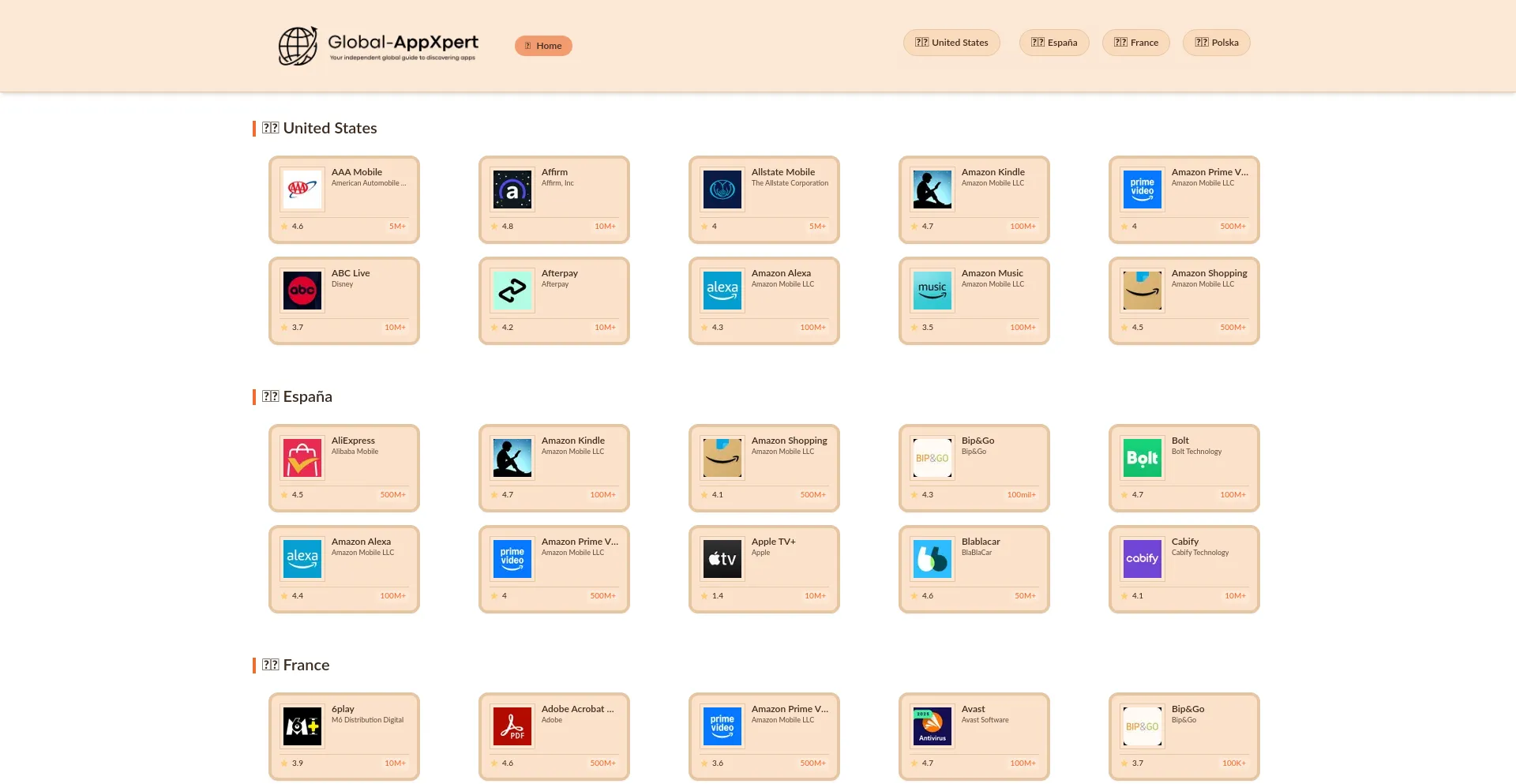Click the Bolt app icon

[x=1143, y=458]
